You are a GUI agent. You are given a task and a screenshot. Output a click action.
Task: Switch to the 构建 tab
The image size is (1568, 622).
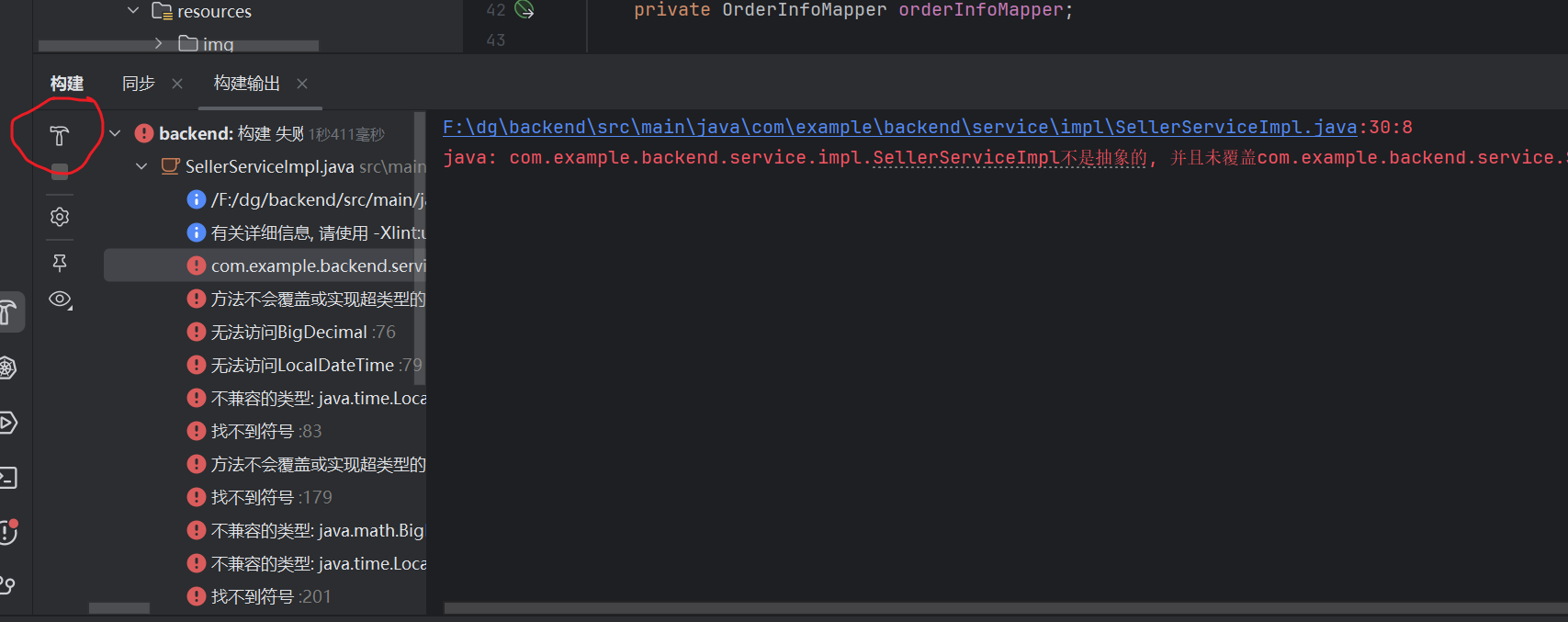pyautogui.click(x=67, y=84)
